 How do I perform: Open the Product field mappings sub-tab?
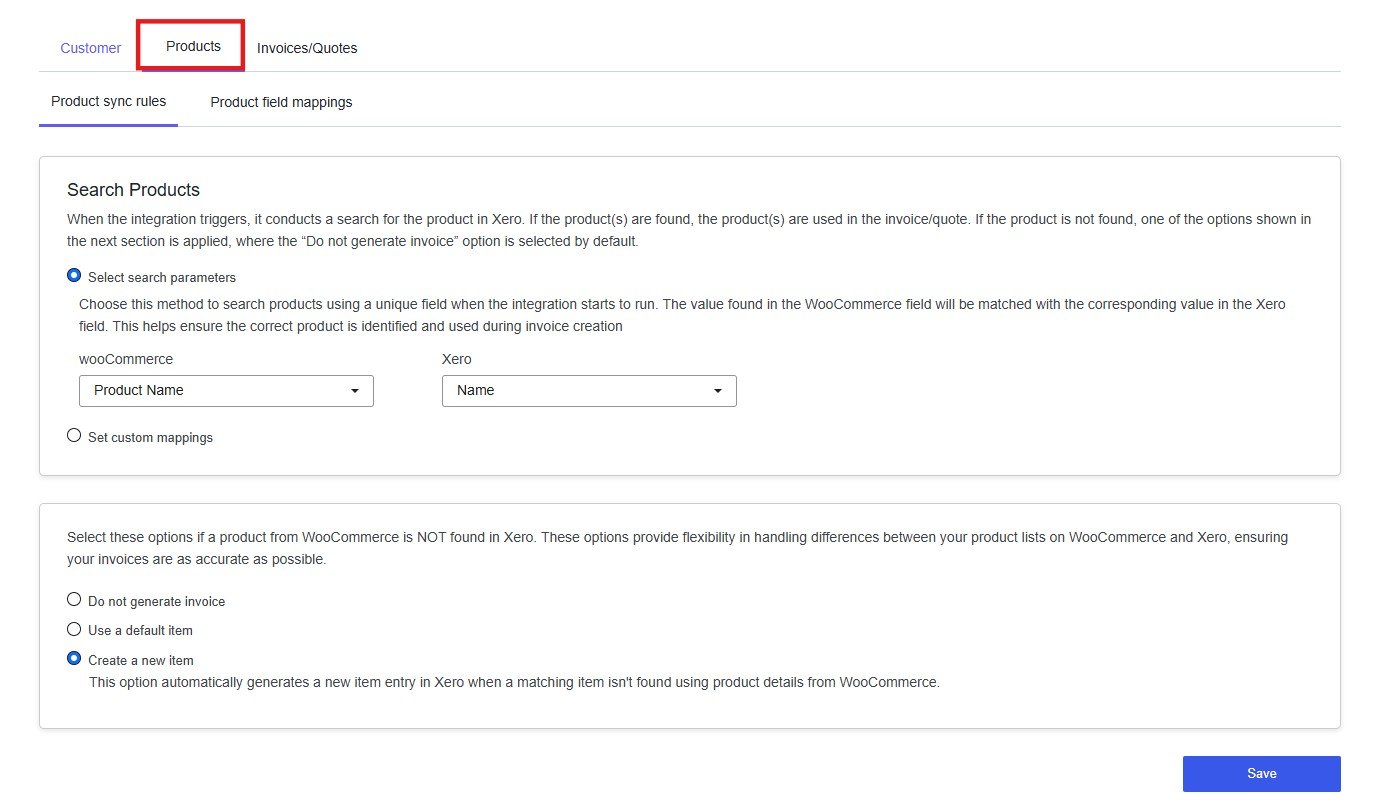pyautogui.click(x=281, y=102)
